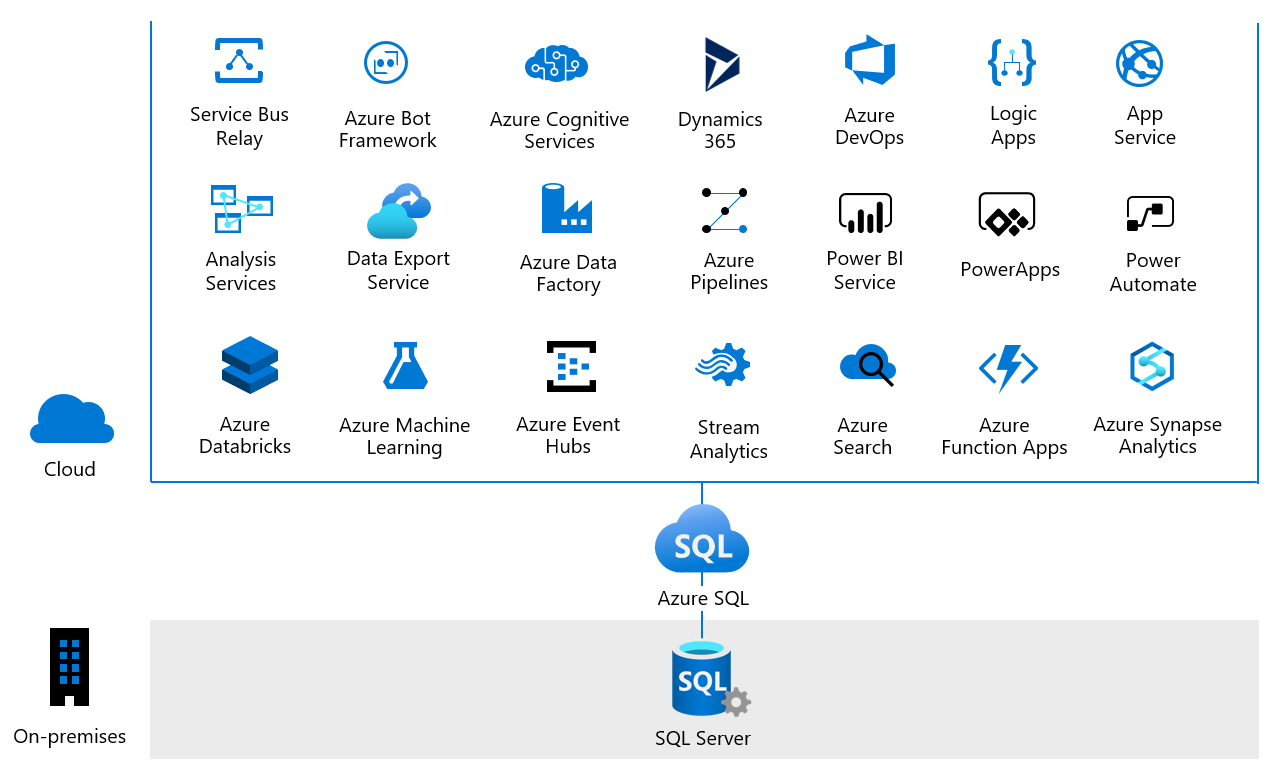This screenshot has height=781, width=1286.
Task: Open the Azure Search magnifier icon
Action: pos(868,364)
